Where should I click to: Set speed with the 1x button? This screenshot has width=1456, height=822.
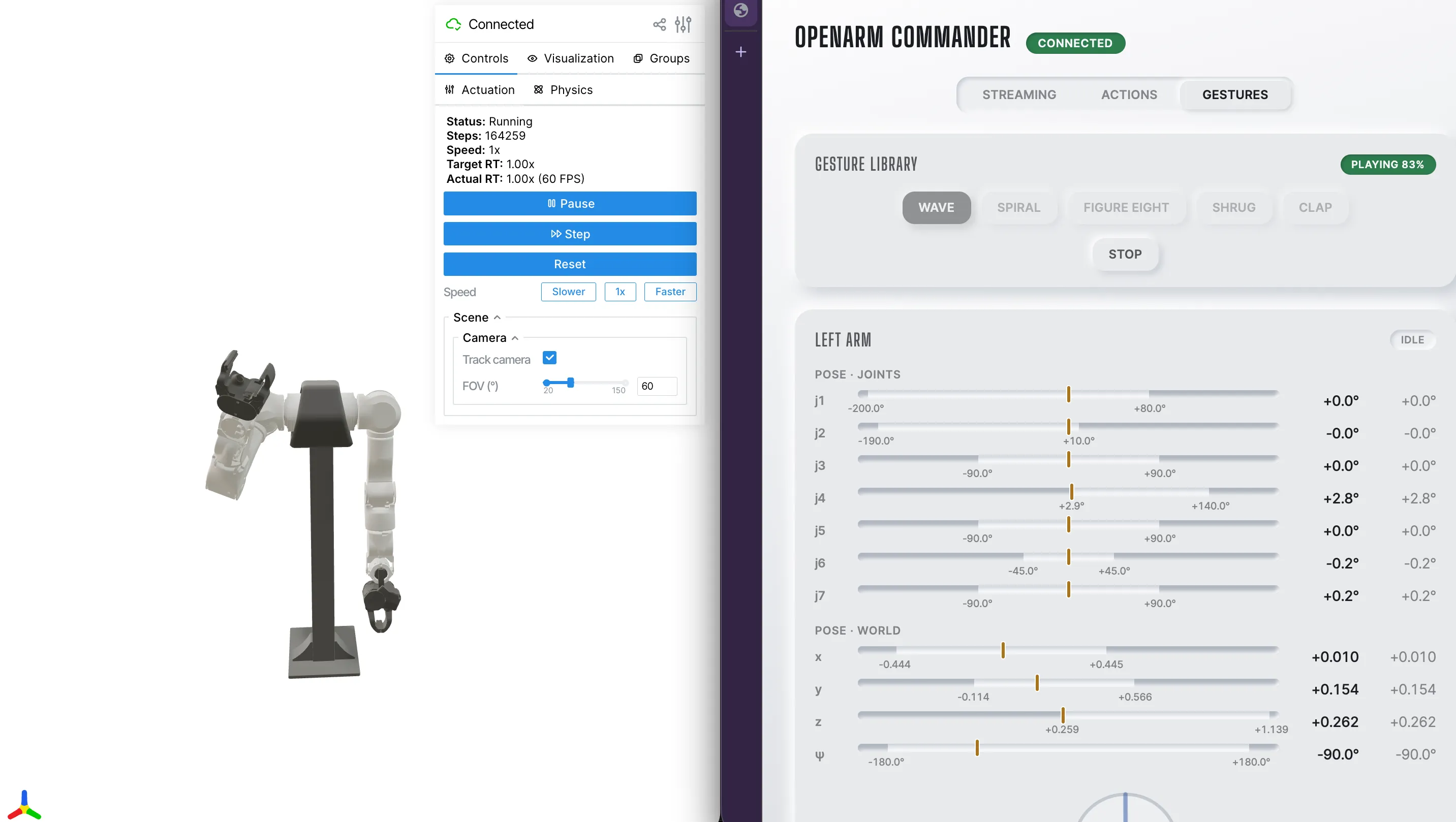620,292
